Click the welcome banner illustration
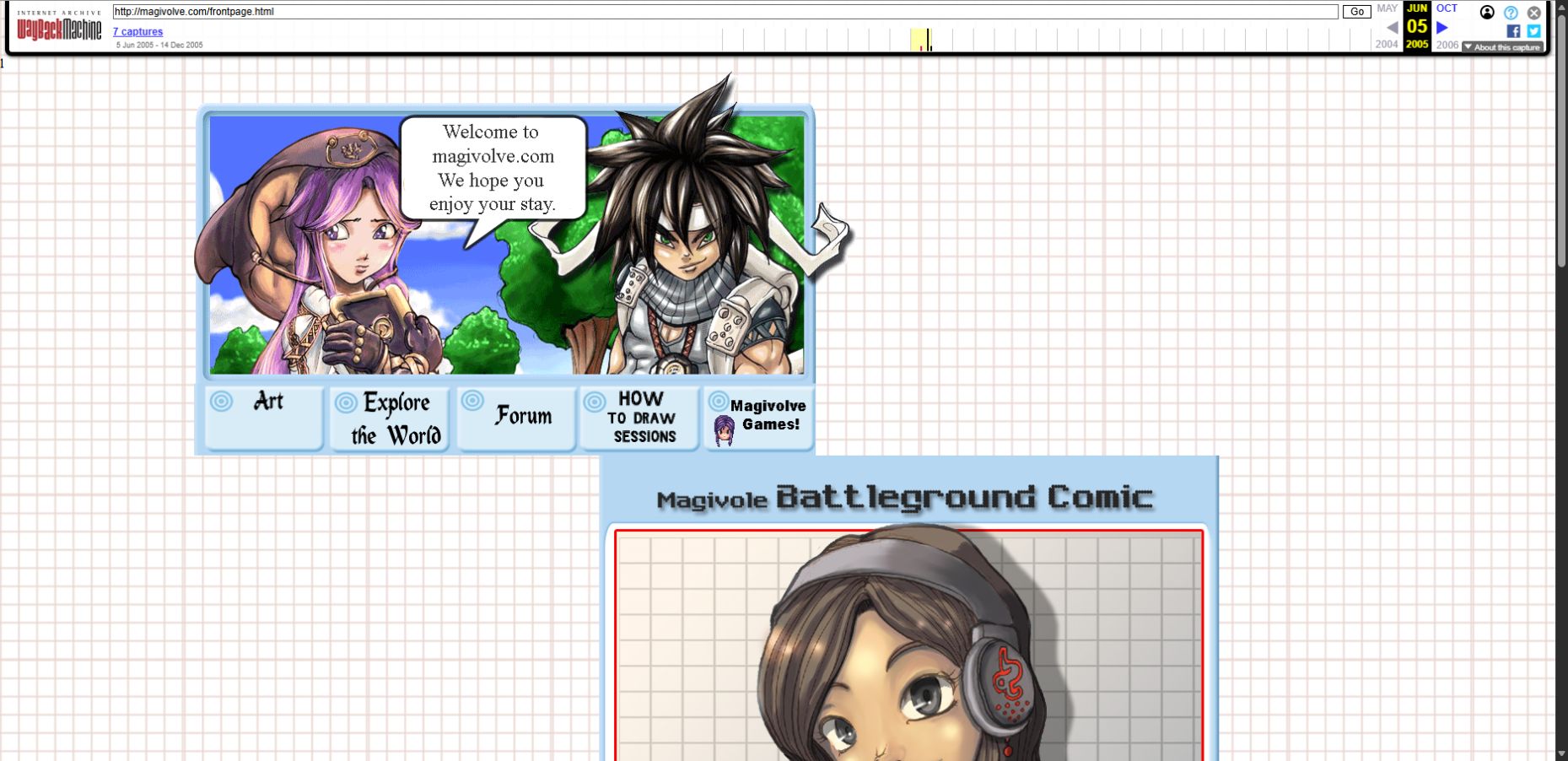The width and height of the screenshot is (1568, 761). click(x=507, y=245)
